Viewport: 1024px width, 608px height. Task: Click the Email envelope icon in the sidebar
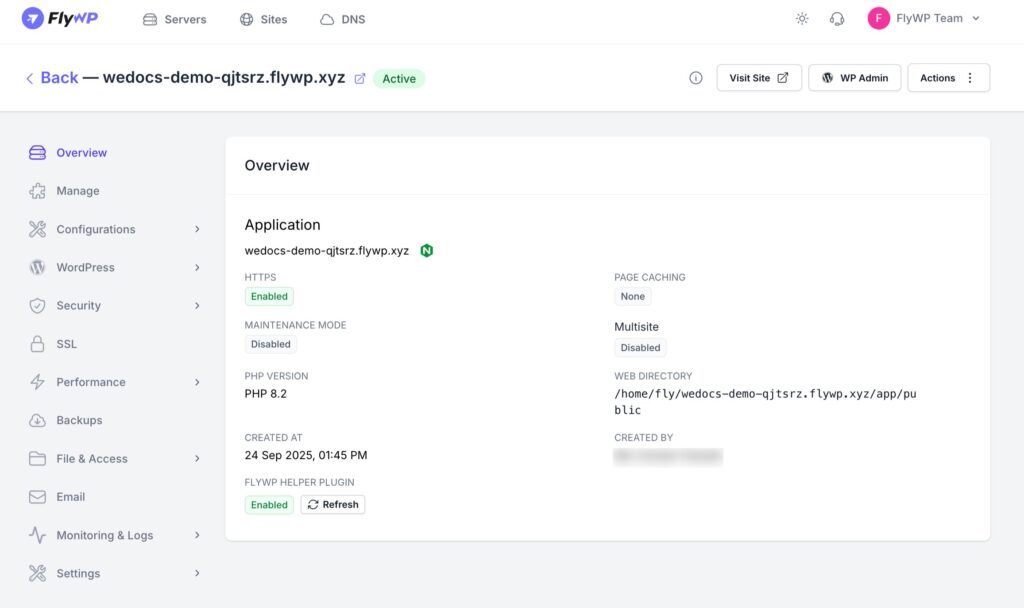click(38, 497)
